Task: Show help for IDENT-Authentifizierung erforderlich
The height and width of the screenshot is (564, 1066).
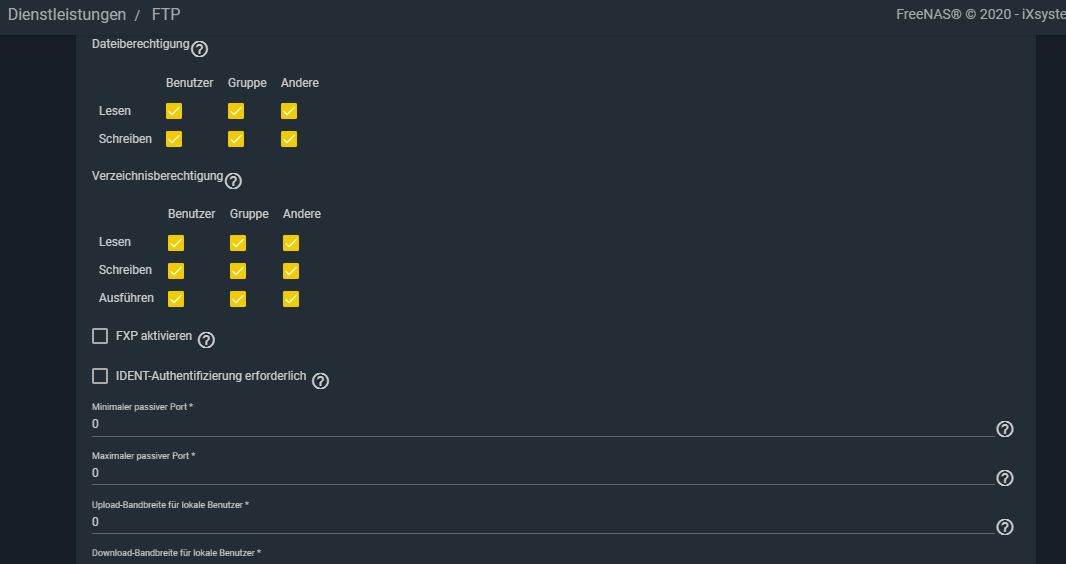Action: click(320, 381)
